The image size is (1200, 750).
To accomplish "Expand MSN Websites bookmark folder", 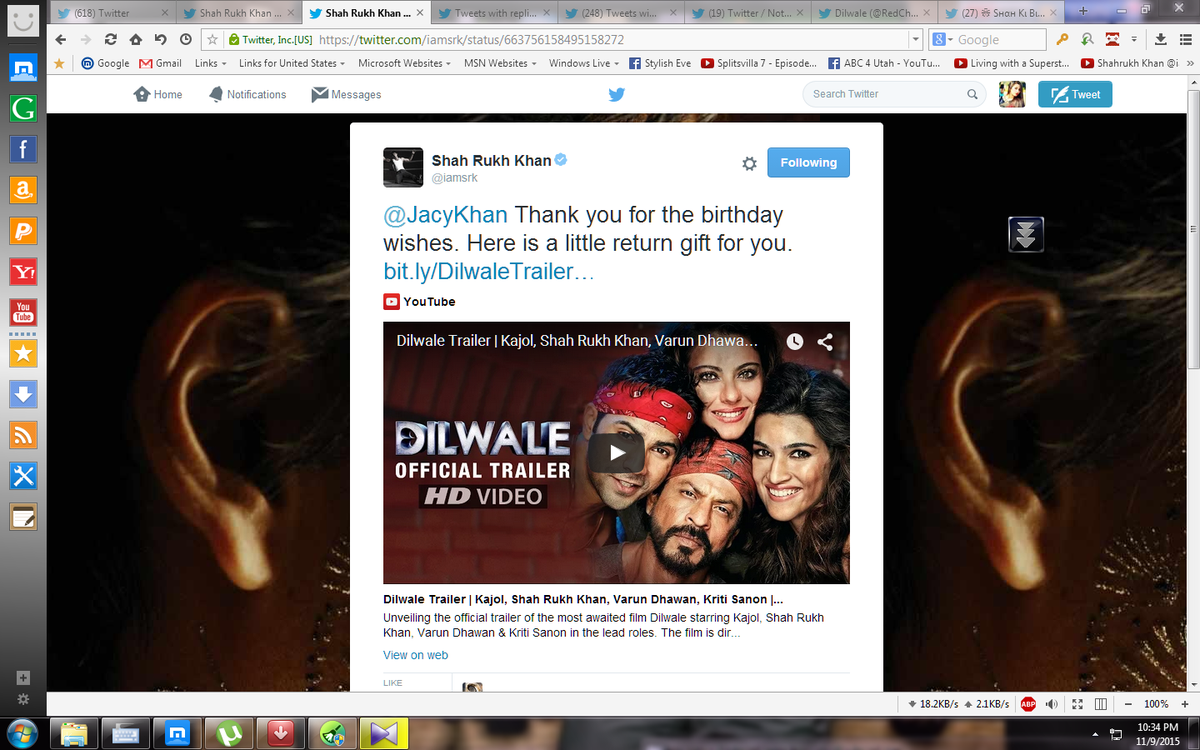I will (500, 63).
